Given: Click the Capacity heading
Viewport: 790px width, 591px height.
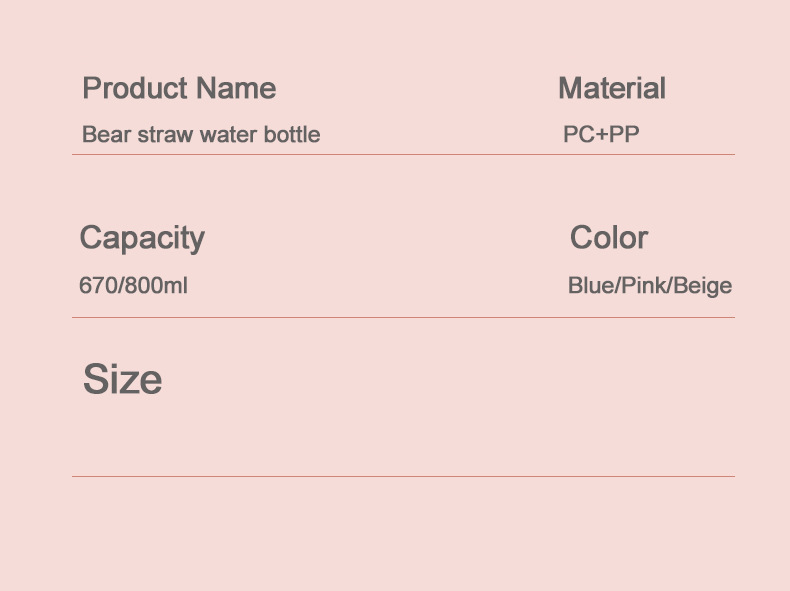Looking at the screenshot, I should pos(141,238).
